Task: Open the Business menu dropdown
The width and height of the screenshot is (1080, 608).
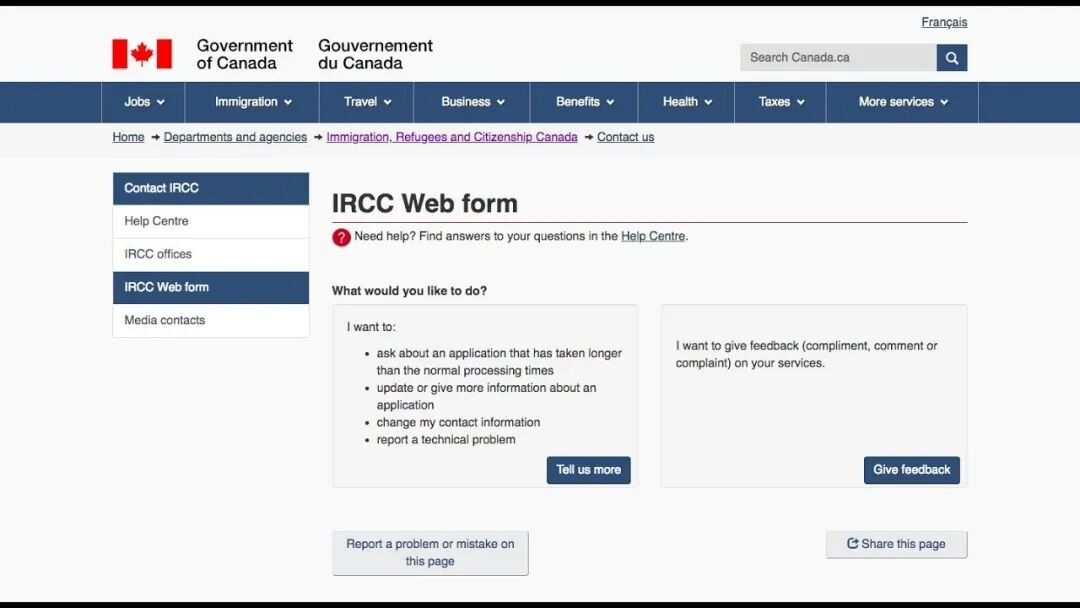Action: [473, 102]
